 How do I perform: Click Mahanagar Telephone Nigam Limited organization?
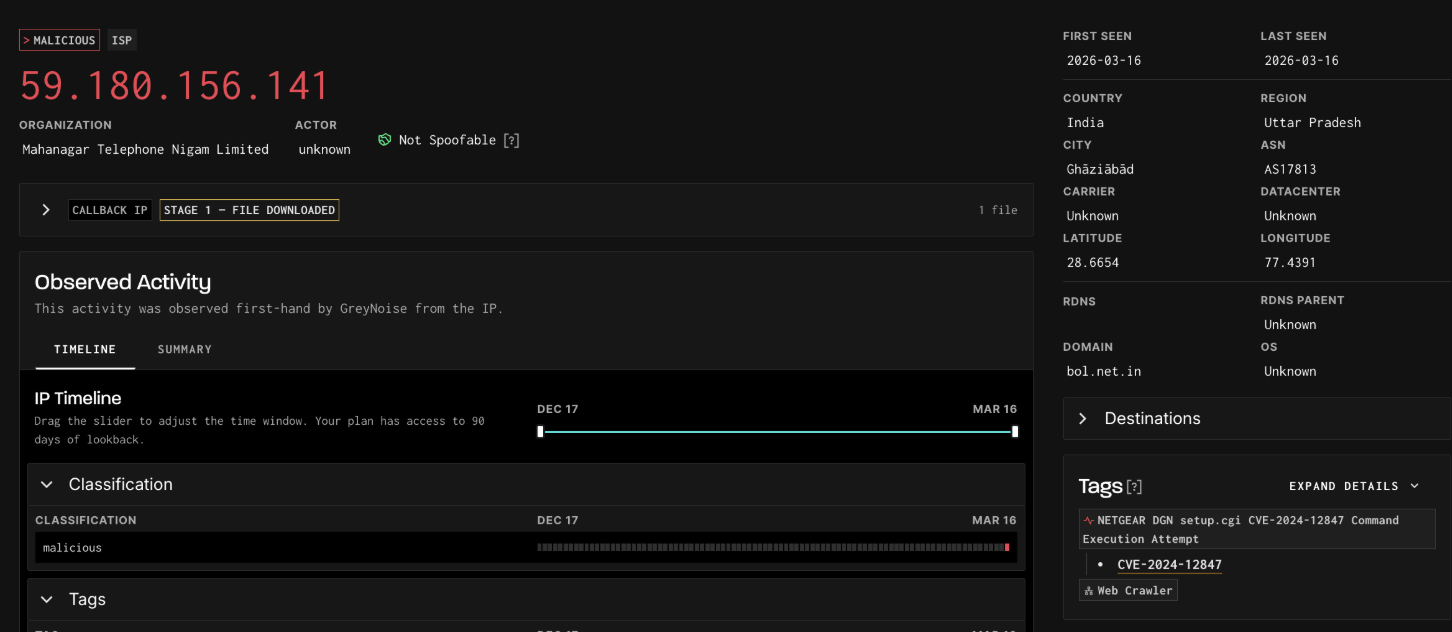pyautogui.click(x=146, y=149)
